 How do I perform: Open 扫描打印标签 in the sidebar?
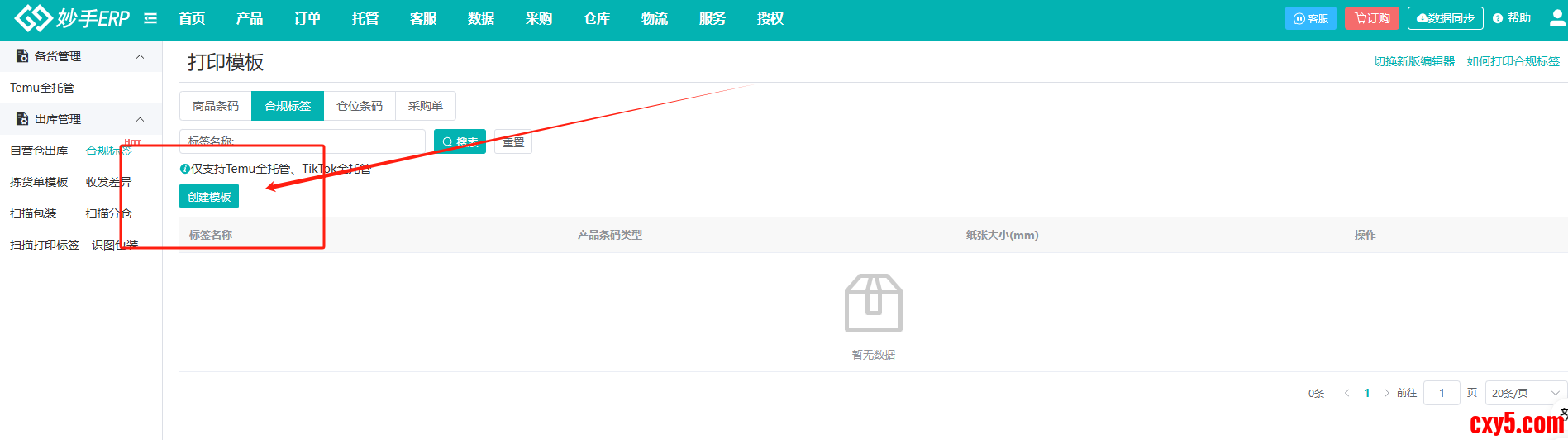pyautogui.click(x=45, y=245)
